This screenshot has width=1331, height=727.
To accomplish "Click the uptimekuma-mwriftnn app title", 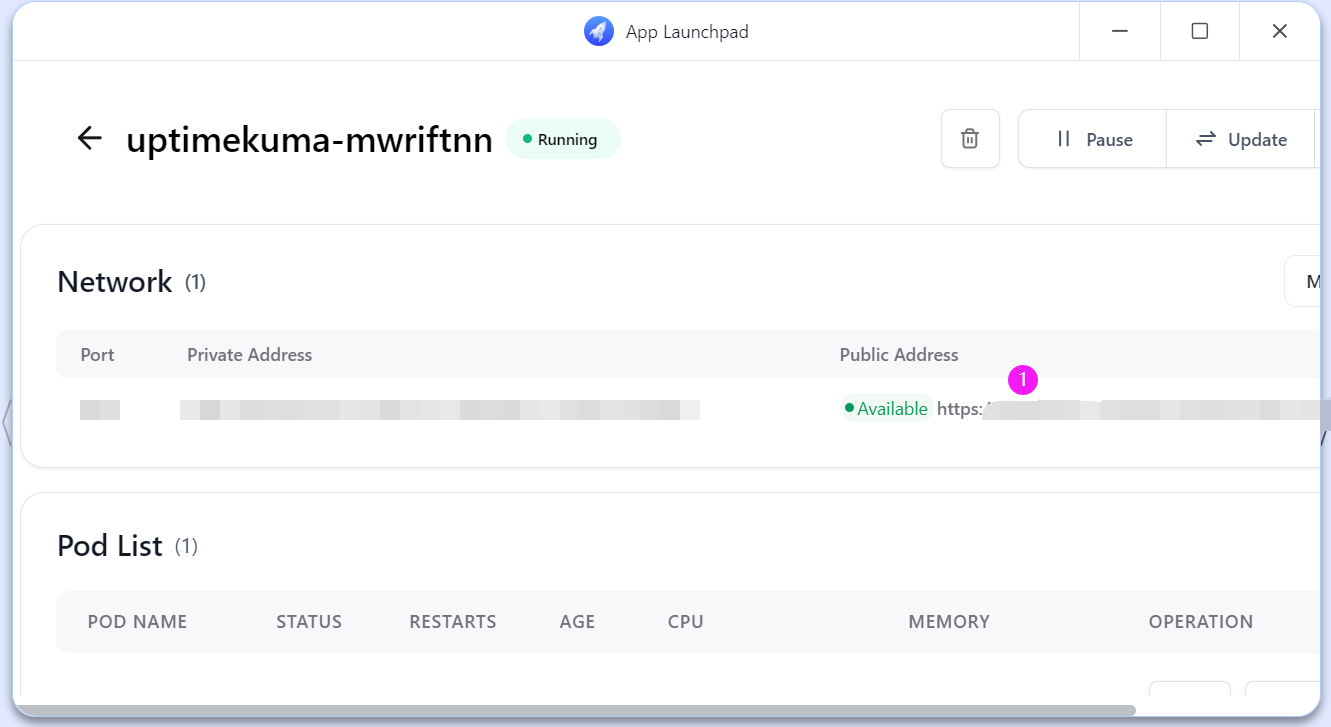I will (309, 140).
